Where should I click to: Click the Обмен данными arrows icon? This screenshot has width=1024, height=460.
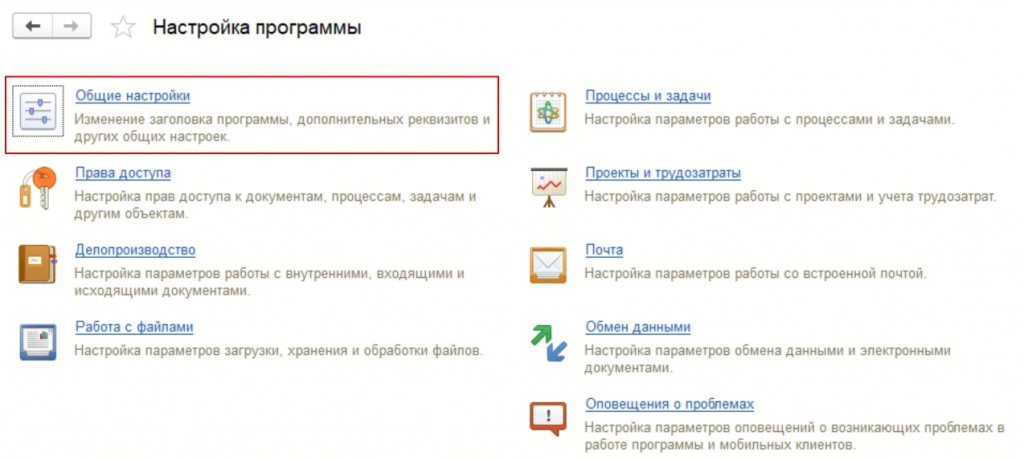click(x=548, y=342)
